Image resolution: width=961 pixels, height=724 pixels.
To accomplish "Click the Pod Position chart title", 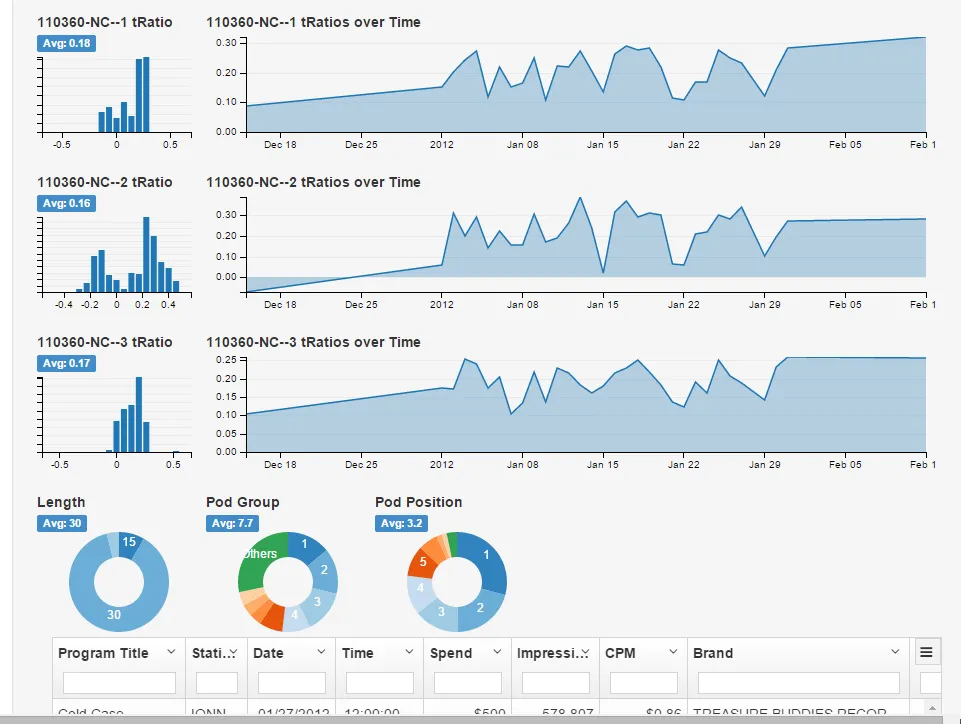I will coord(419,503).
